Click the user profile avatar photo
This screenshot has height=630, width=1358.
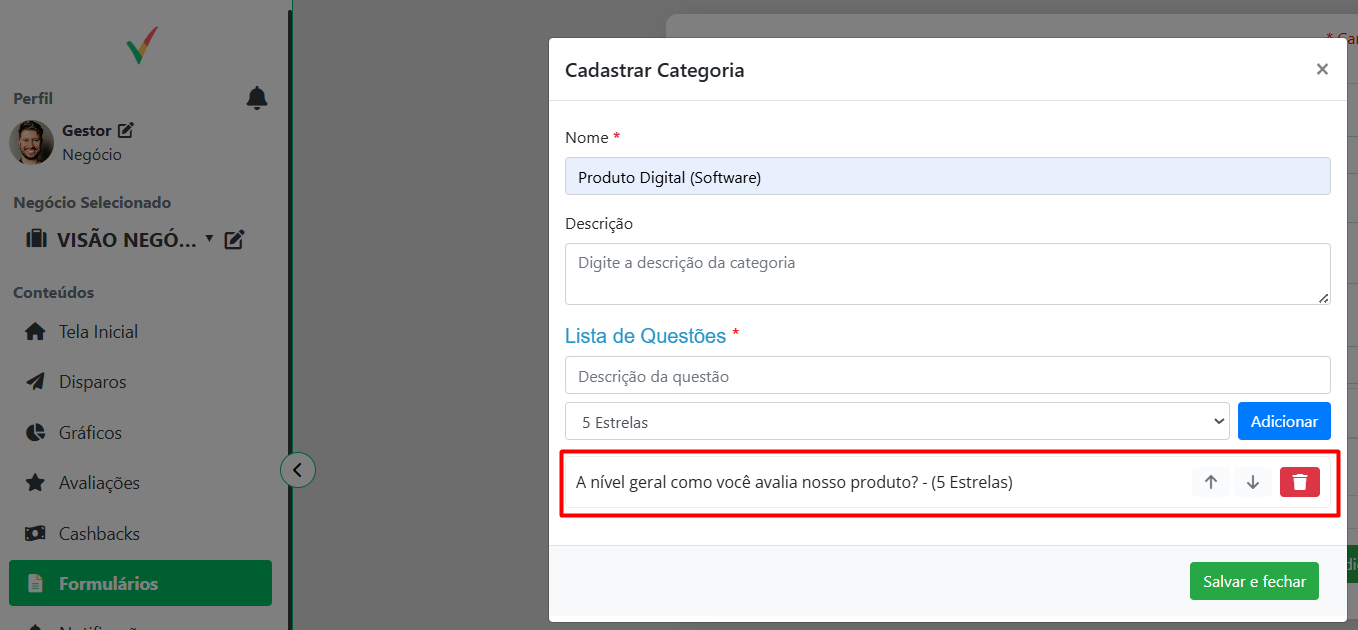(x=31, y=142)
